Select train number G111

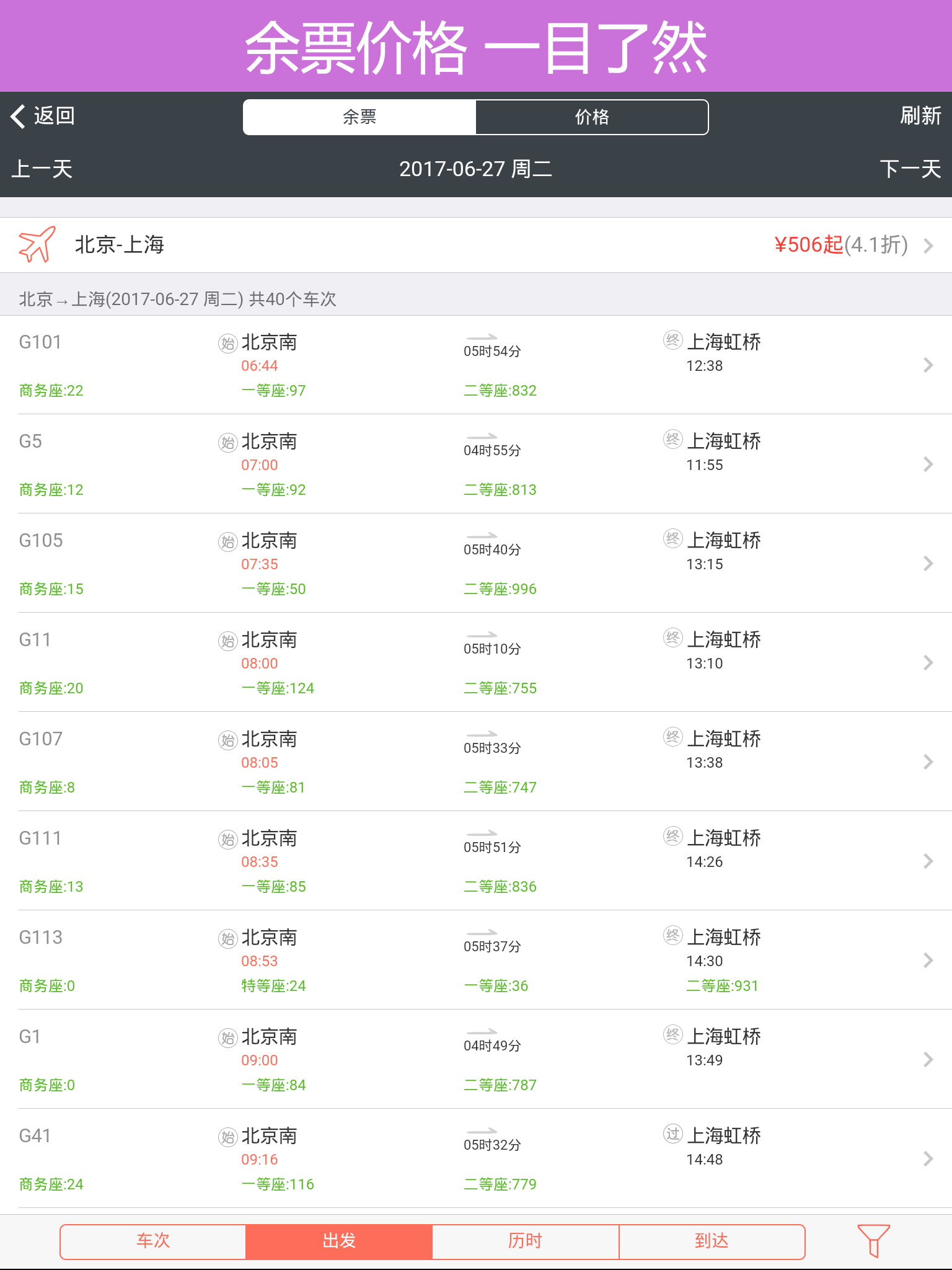pyautogui.click(x=40, y=838)
